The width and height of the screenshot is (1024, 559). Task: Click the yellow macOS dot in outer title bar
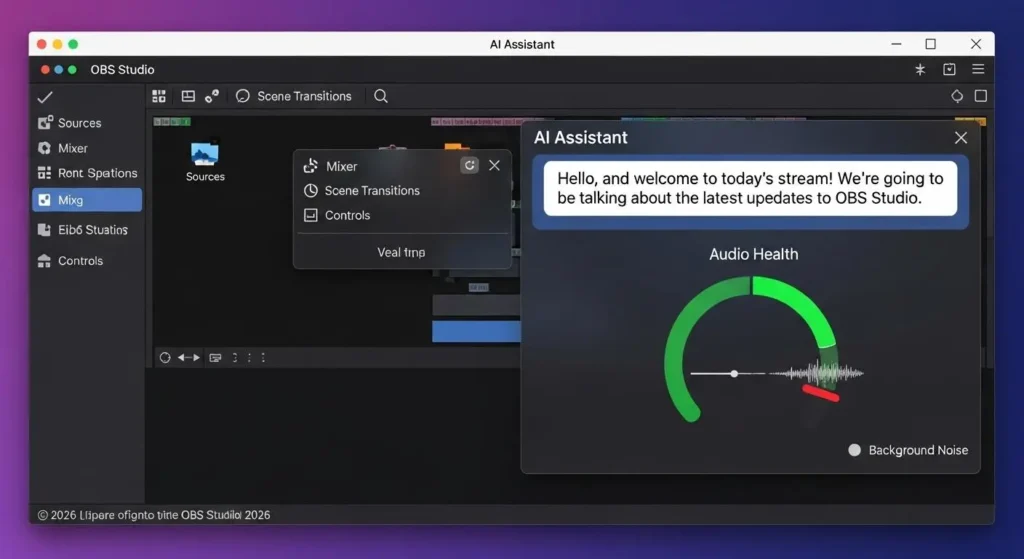[x=57, y=44]
